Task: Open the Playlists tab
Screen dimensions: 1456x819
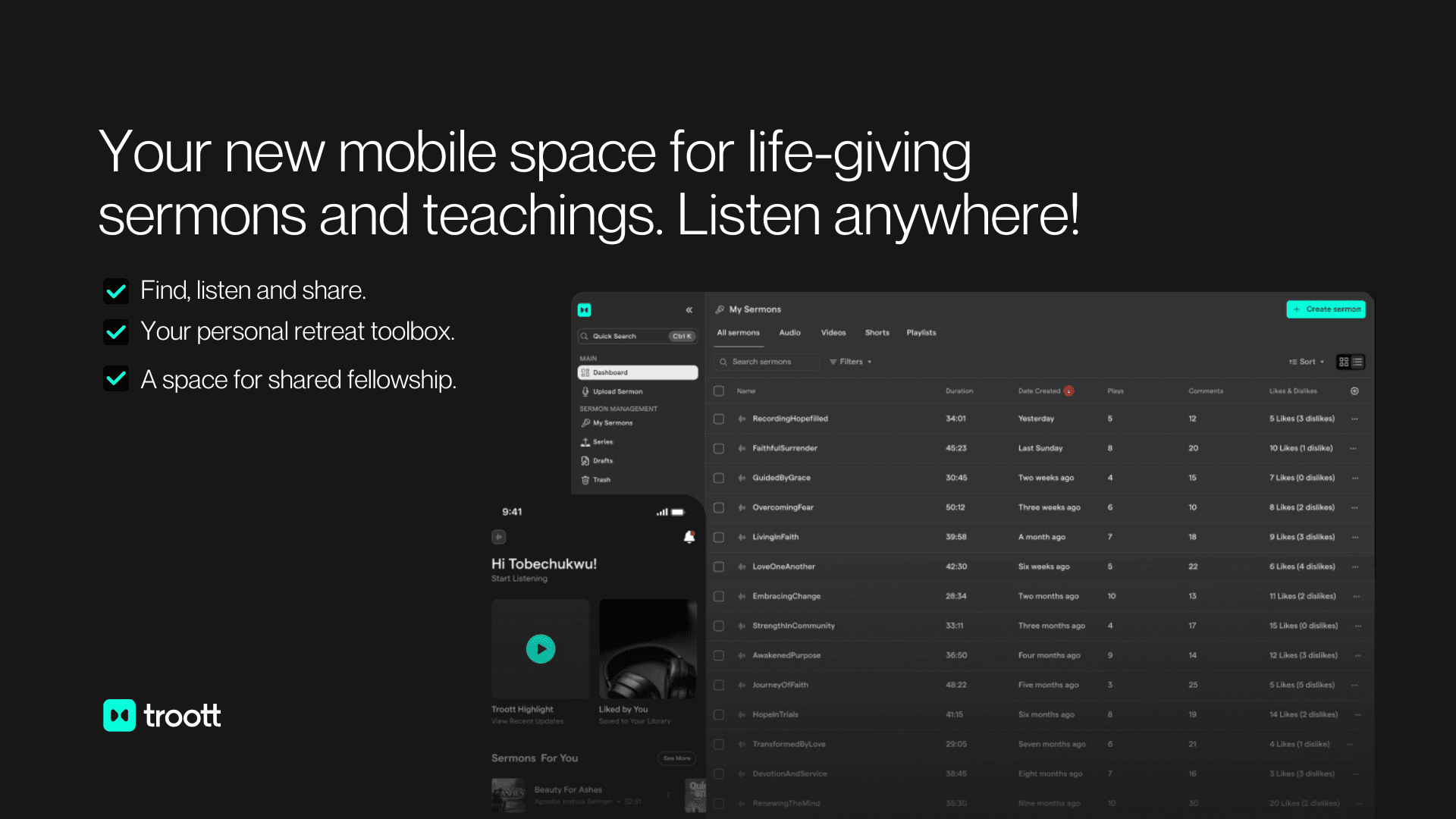Action: coord(921,332)
